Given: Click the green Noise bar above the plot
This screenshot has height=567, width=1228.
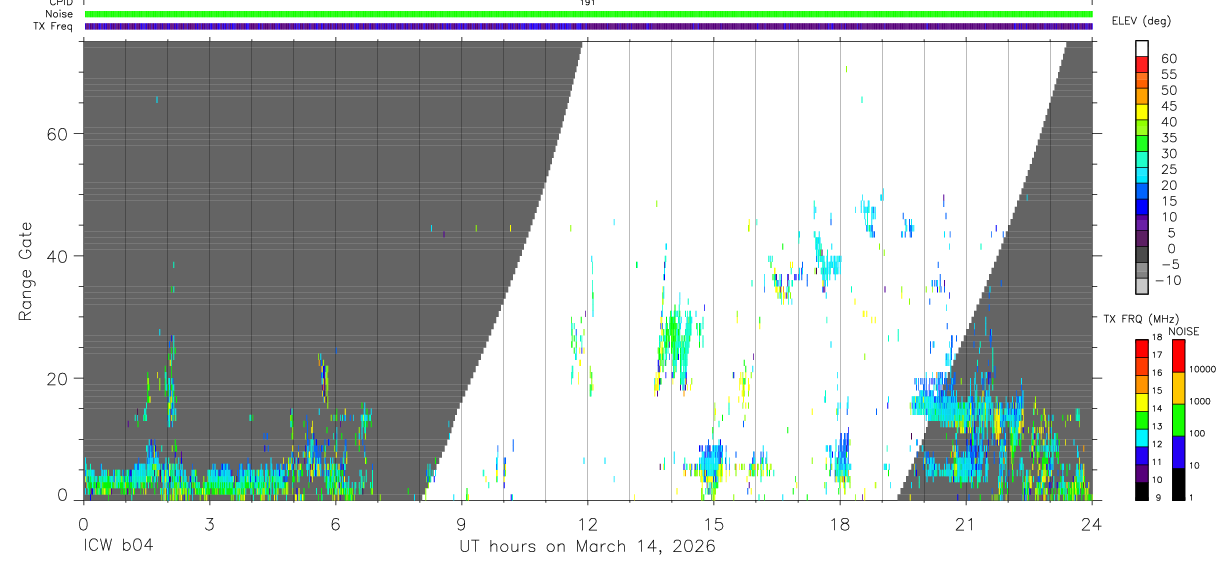Looking at the screenshot, I should tap(588, 15).
